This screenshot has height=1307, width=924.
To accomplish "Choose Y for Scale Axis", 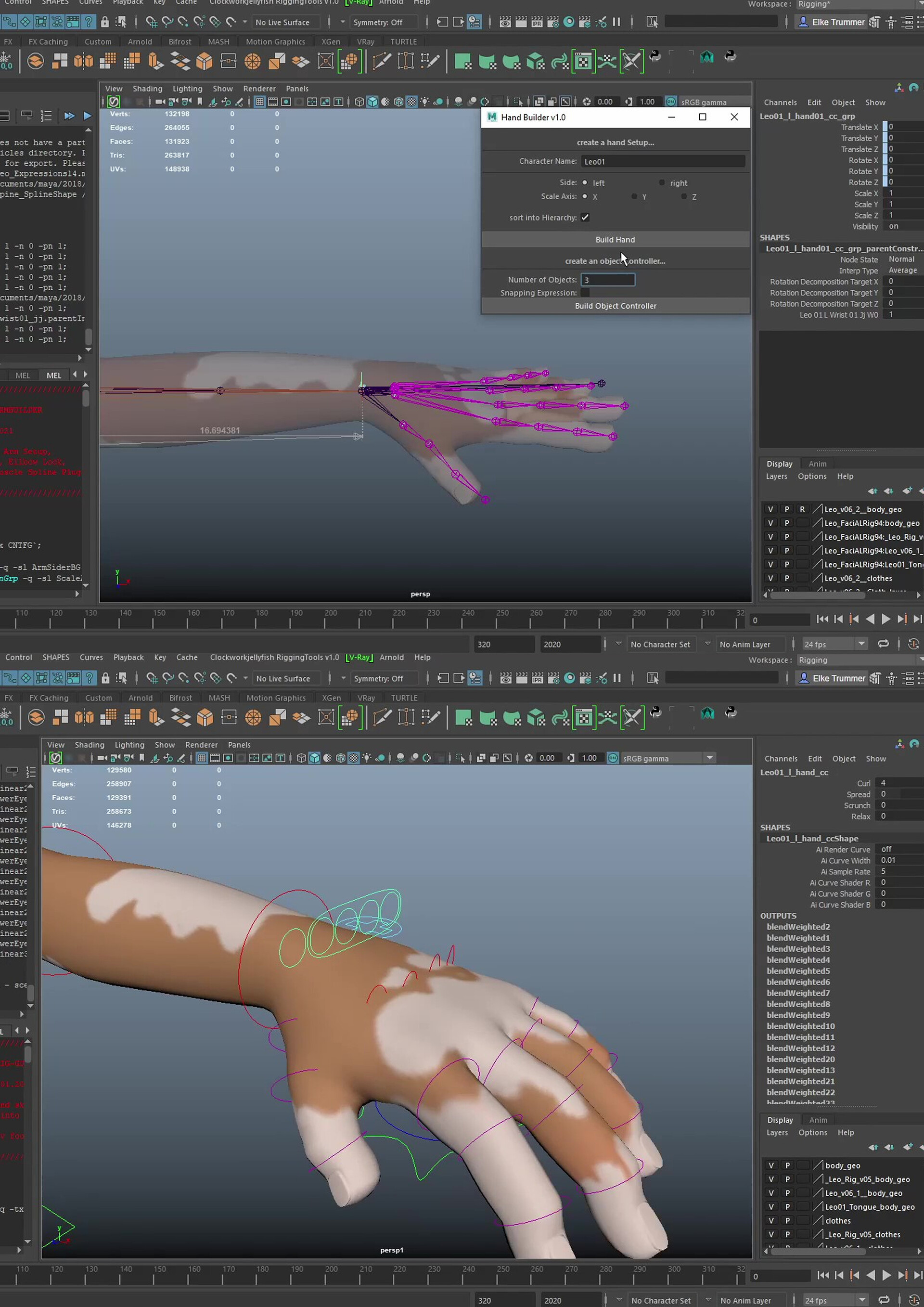I will click(634, 196).
